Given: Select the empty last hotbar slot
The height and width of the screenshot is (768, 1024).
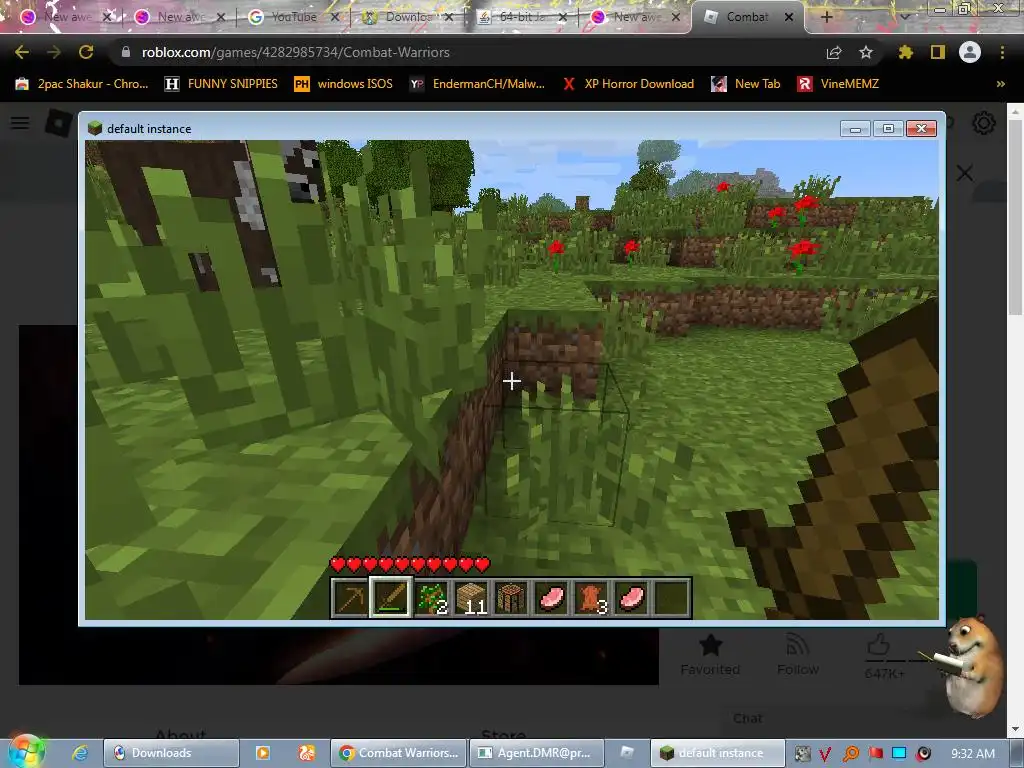Looking at the screenshot, I should point(671,597).
